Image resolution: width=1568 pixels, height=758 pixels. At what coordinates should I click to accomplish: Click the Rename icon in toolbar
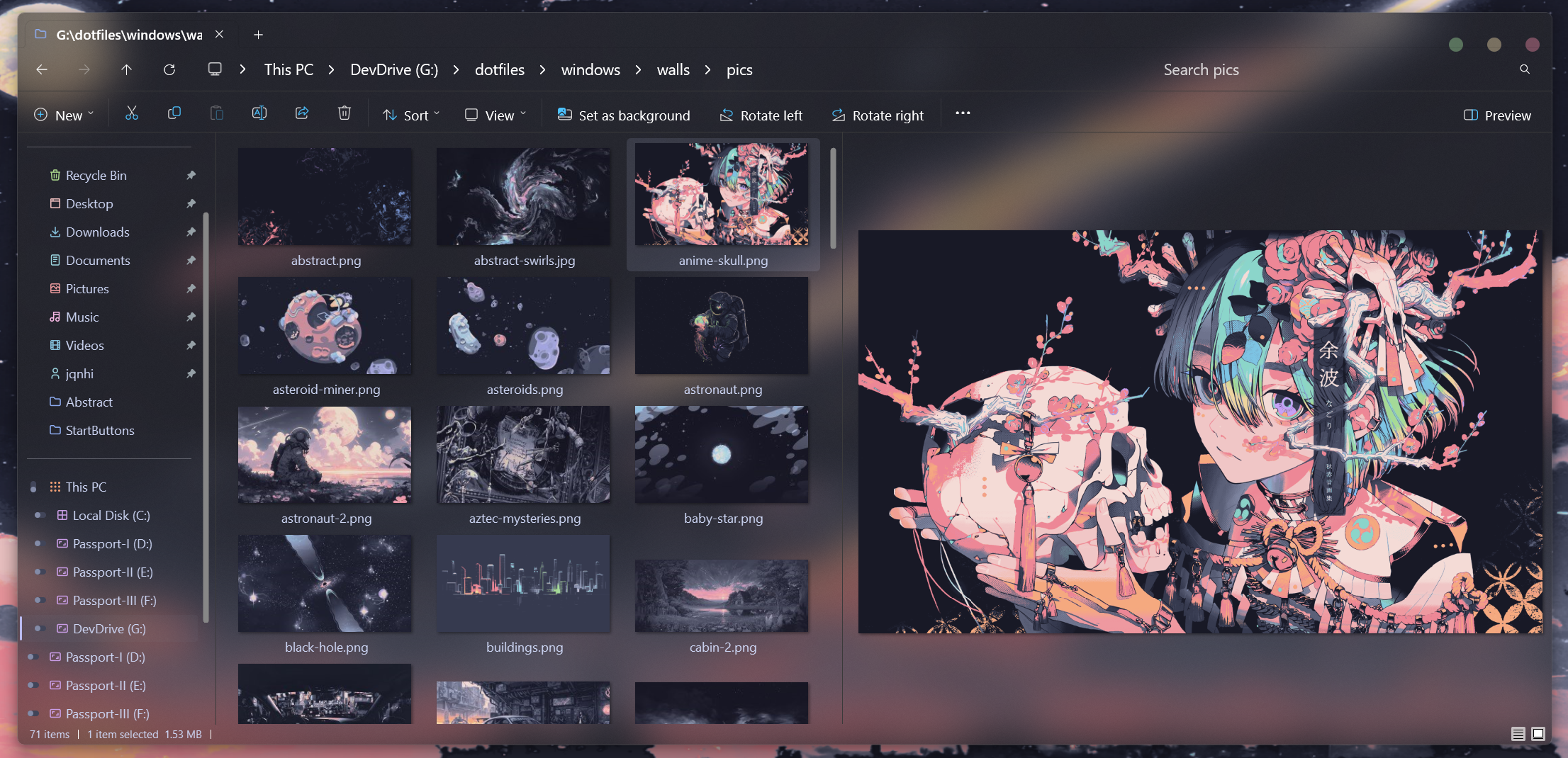point(259,114)
